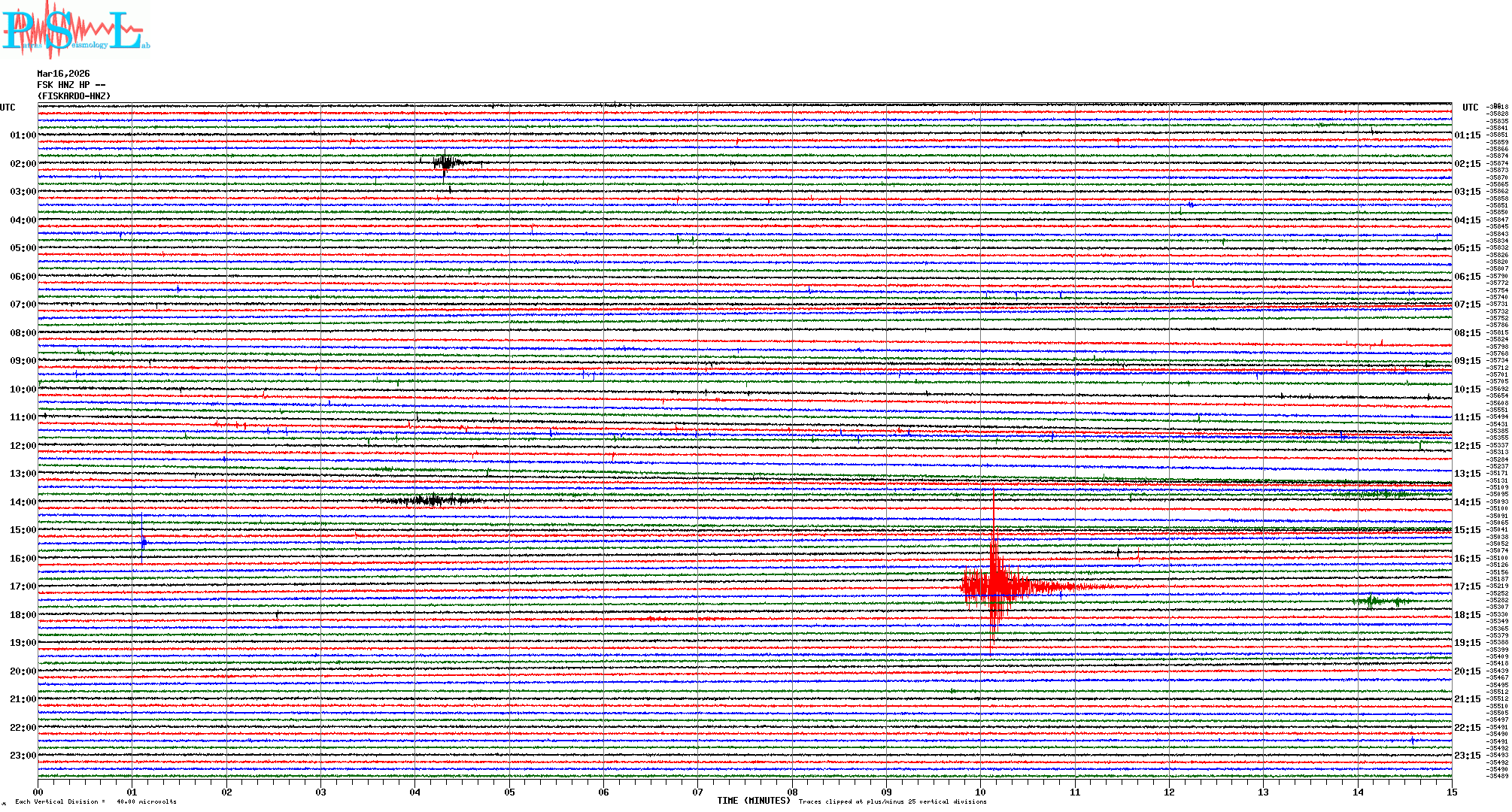1512x812 pixels.
Task: Click the Mar16,2026 date label
Action: coord(63,74)
